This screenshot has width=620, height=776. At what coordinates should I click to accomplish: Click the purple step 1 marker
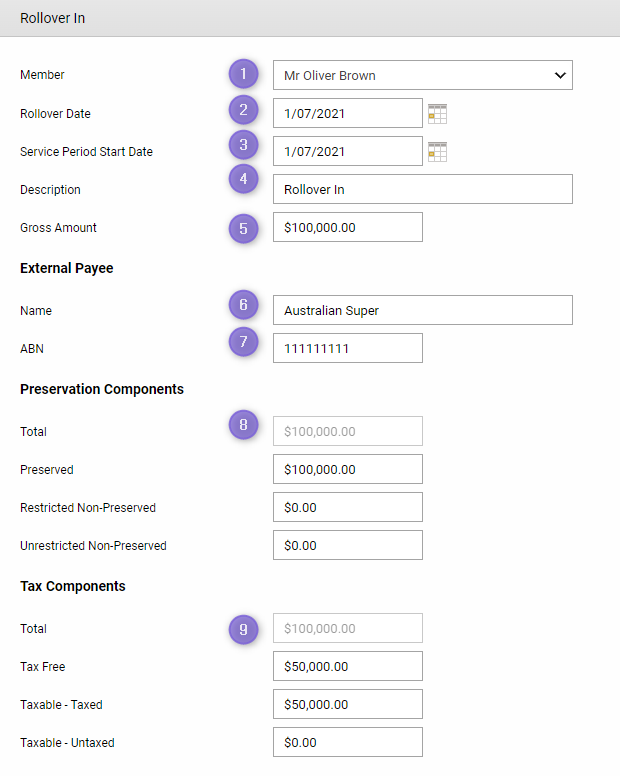[x=243, y=75]
